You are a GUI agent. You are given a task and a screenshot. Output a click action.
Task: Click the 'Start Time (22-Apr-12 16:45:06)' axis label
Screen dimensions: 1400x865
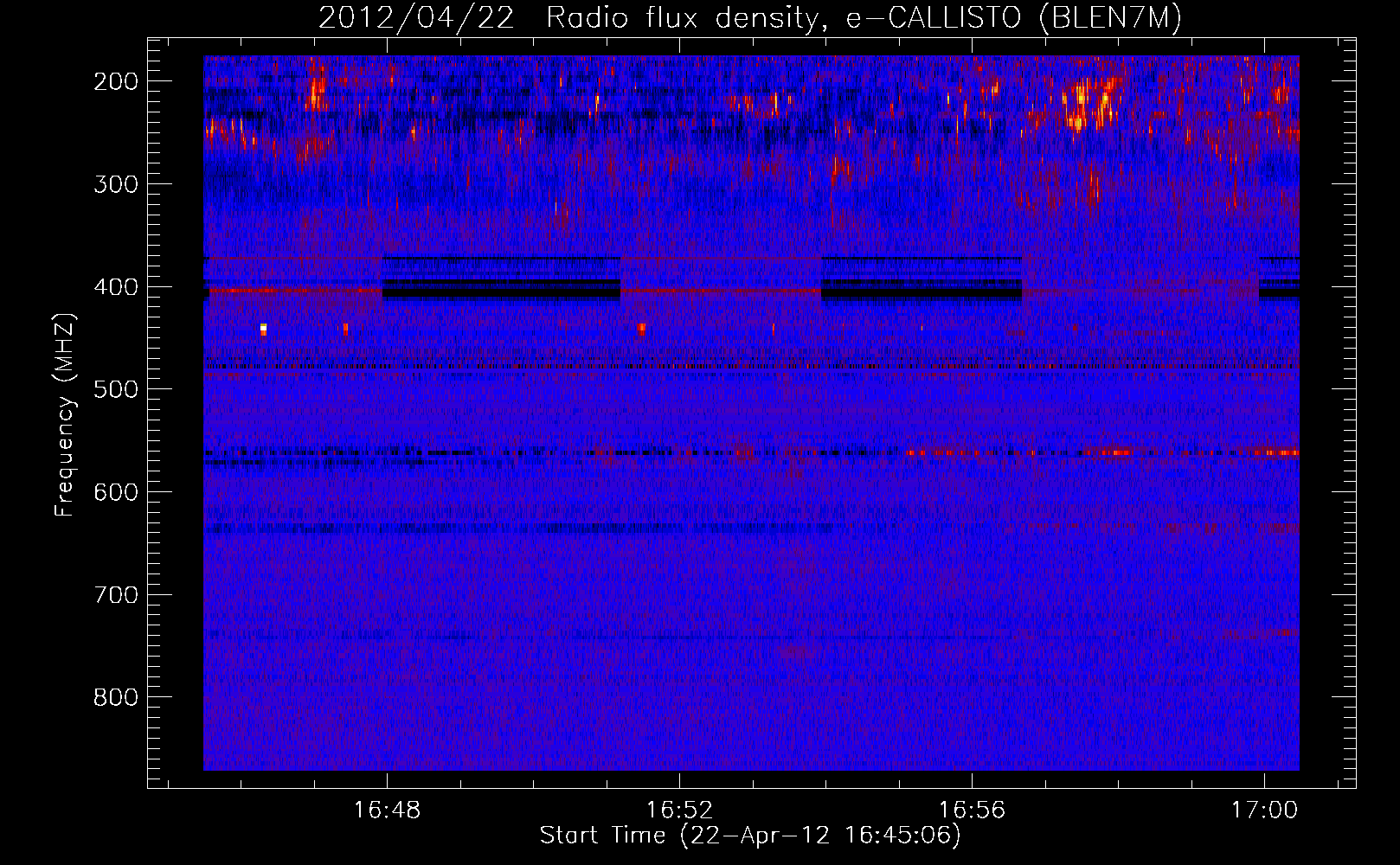[x=750, y=836]
